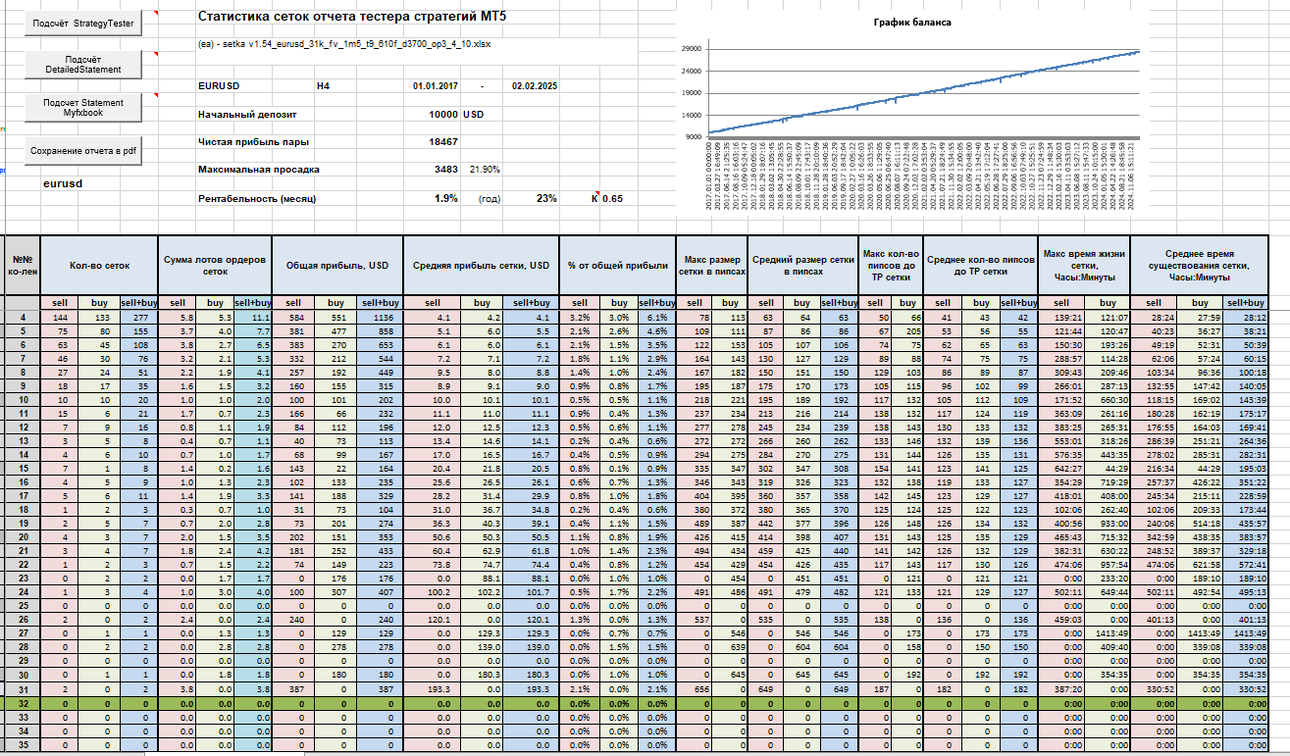Click Сохранение отчета в pdf button

pos(83,151)
